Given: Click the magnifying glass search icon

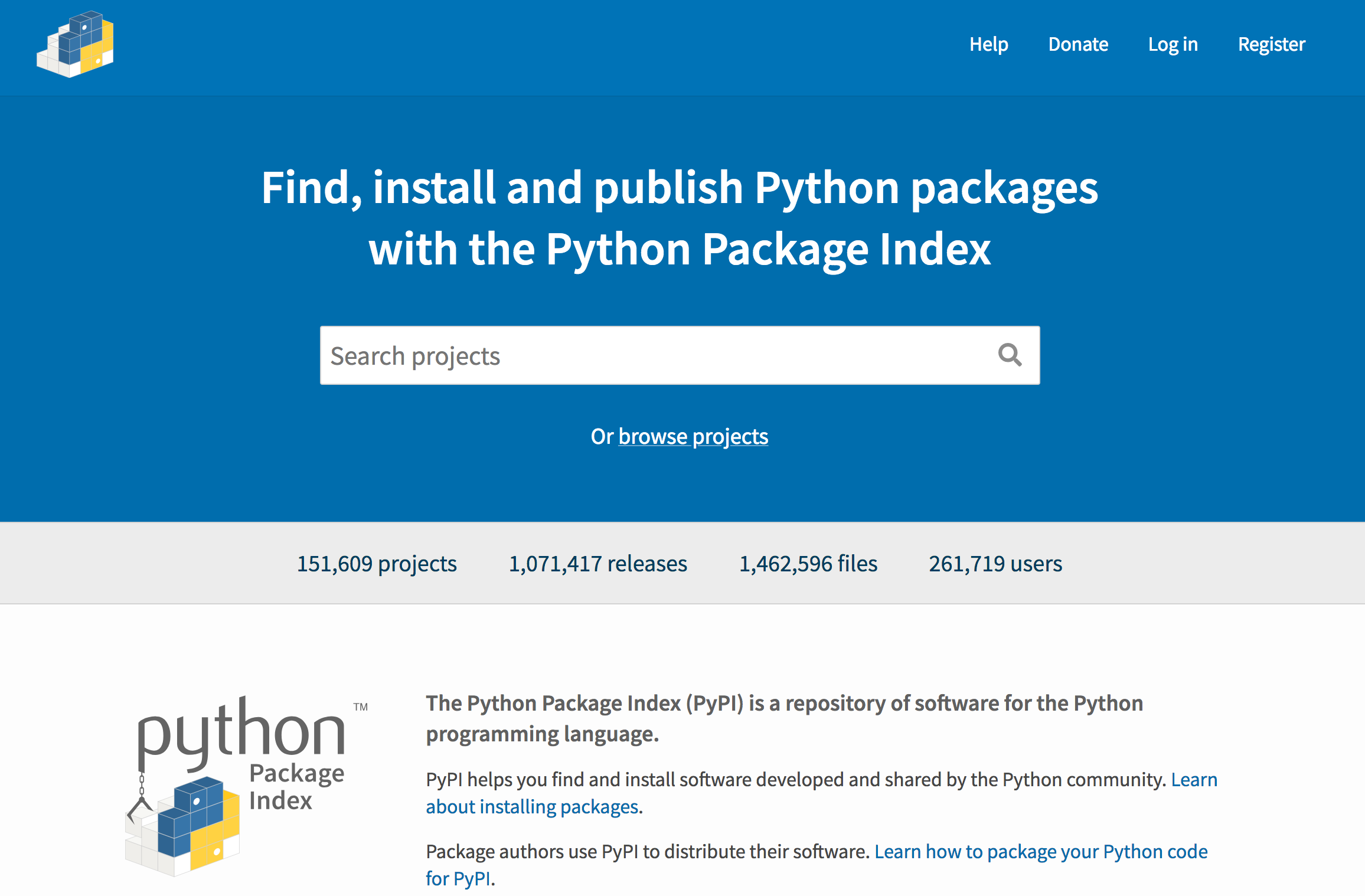Looking at the screenshot, I should click(x=1009, y=355).
